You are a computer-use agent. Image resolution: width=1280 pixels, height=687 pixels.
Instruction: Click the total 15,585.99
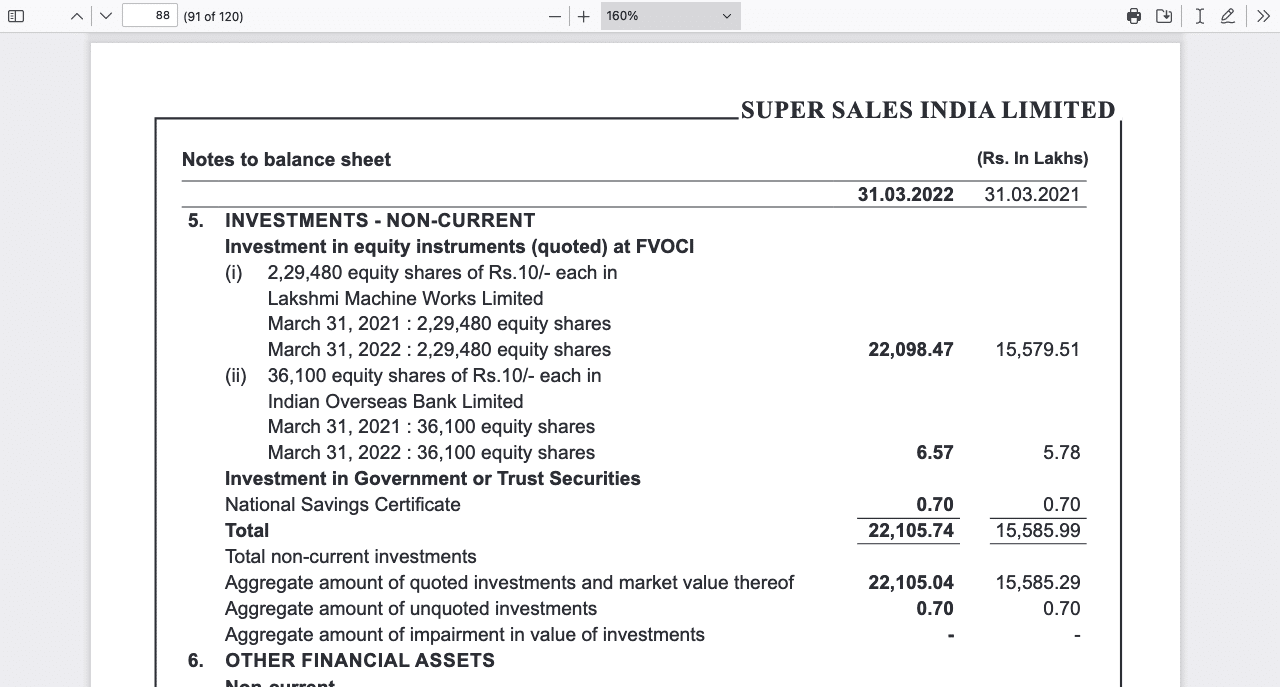(1038, 531)
